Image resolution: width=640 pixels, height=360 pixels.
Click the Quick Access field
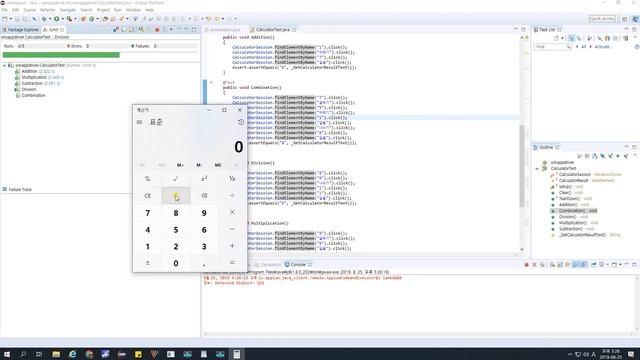tap(602, 19)
